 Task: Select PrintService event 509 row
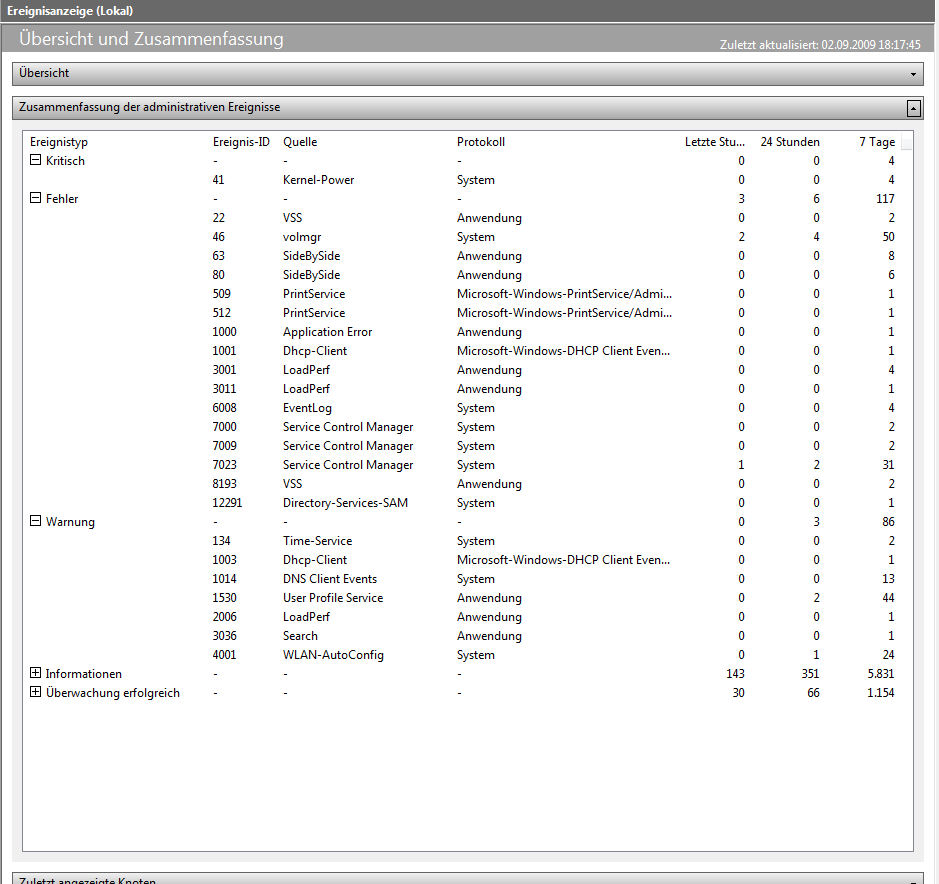[467, 293]
